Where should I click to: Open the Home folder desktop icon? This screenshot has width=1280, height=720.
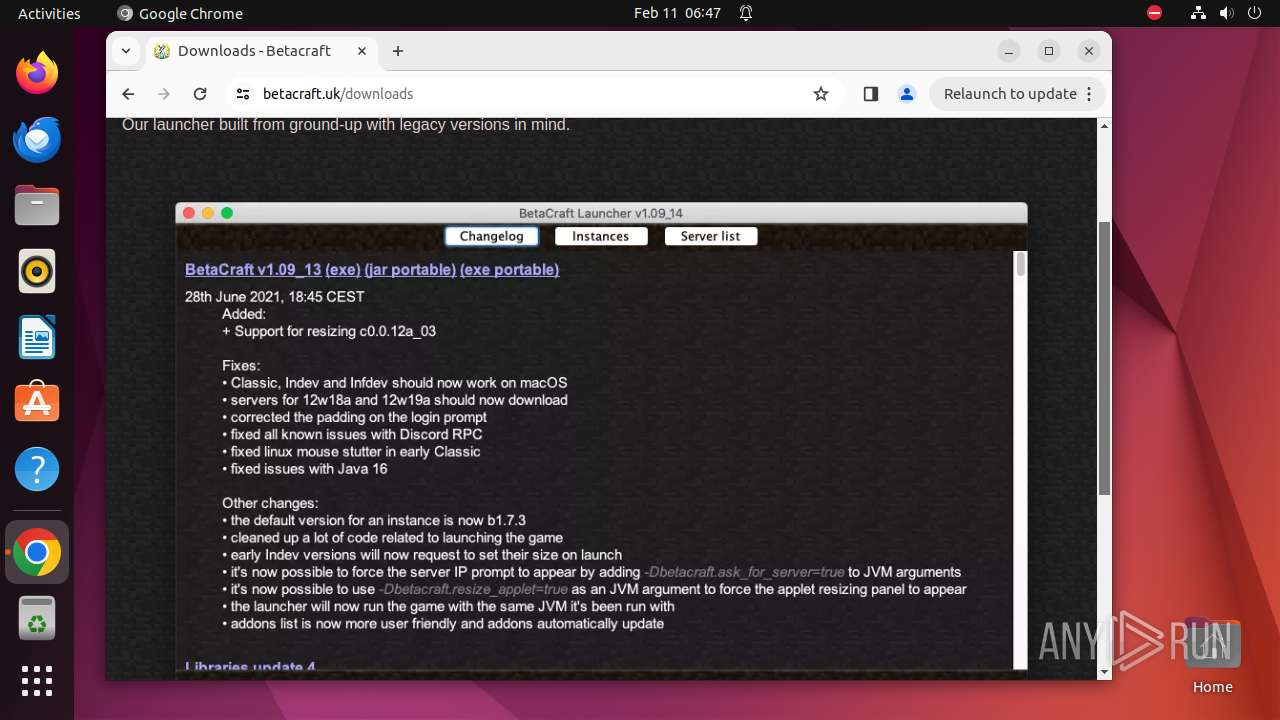(1212, 656)
